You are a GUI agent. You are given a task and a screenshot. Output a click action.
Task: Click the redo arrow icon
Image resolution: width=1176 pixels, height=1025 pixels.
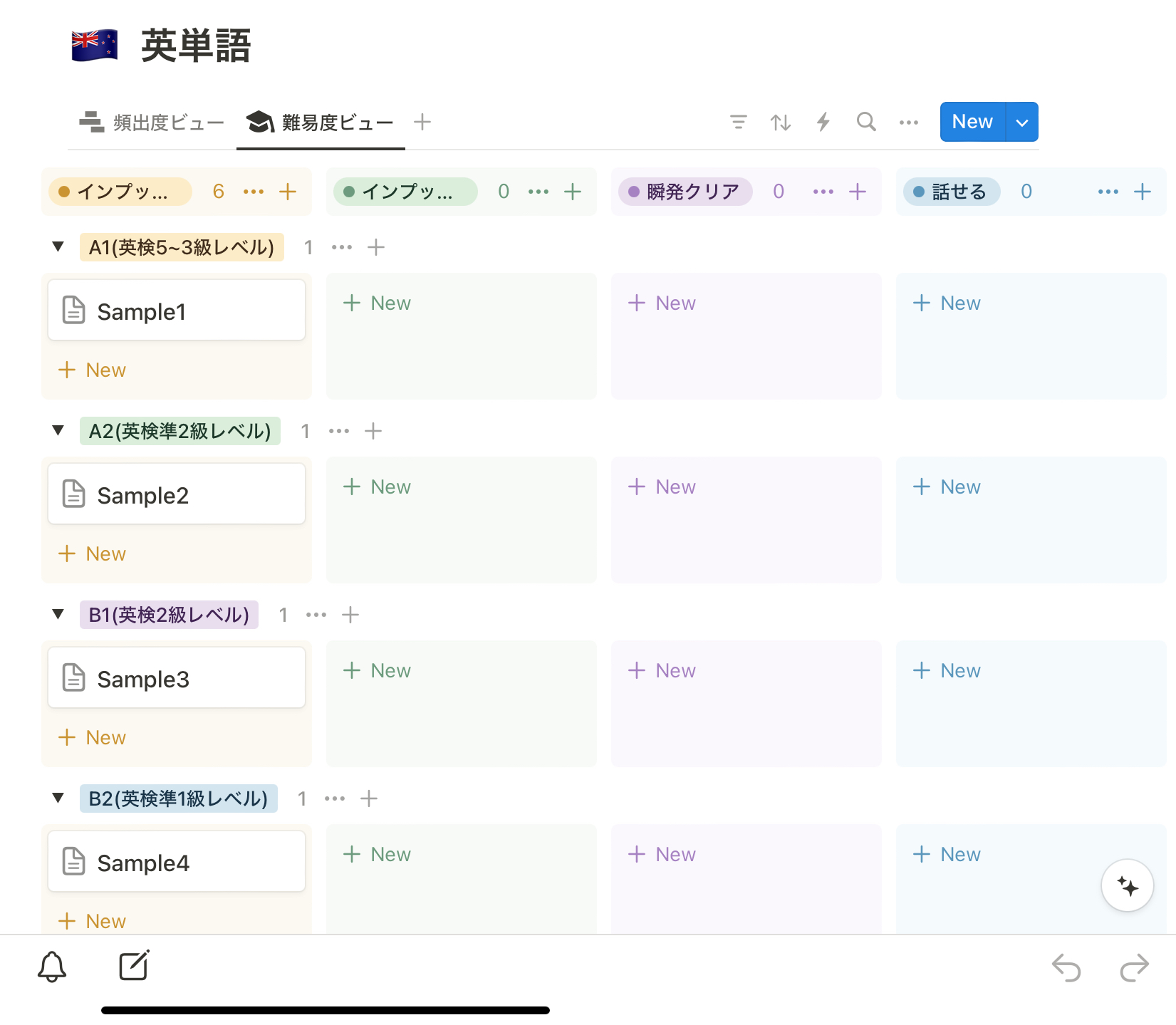(x=1134, y=967)
